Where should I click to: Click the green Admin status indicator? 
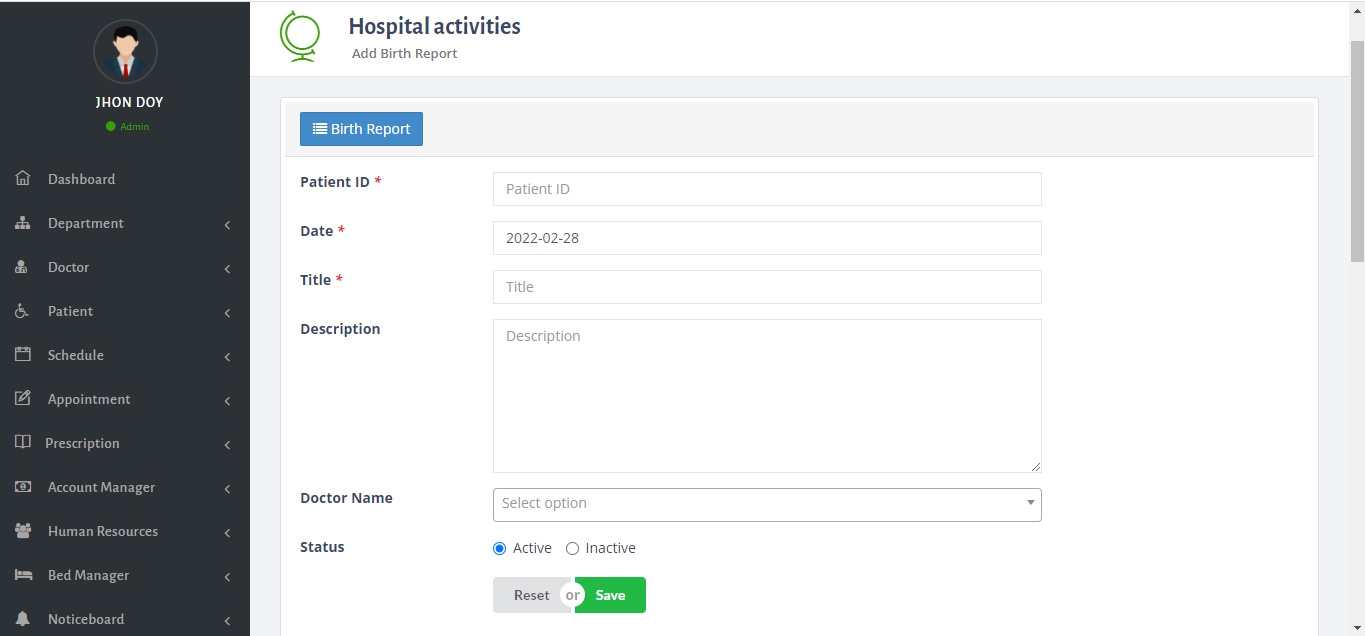[109, 126]
